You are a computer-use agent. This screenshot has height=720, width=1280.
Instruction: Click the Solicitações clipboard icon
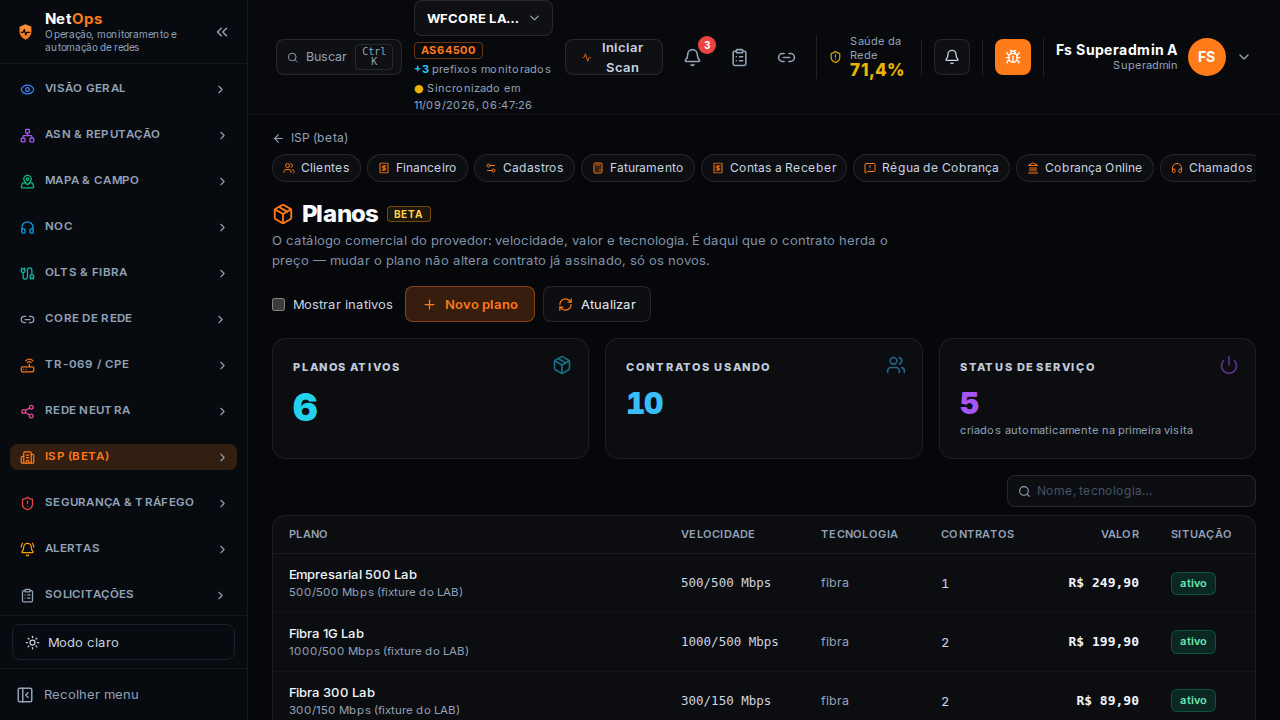28,595
